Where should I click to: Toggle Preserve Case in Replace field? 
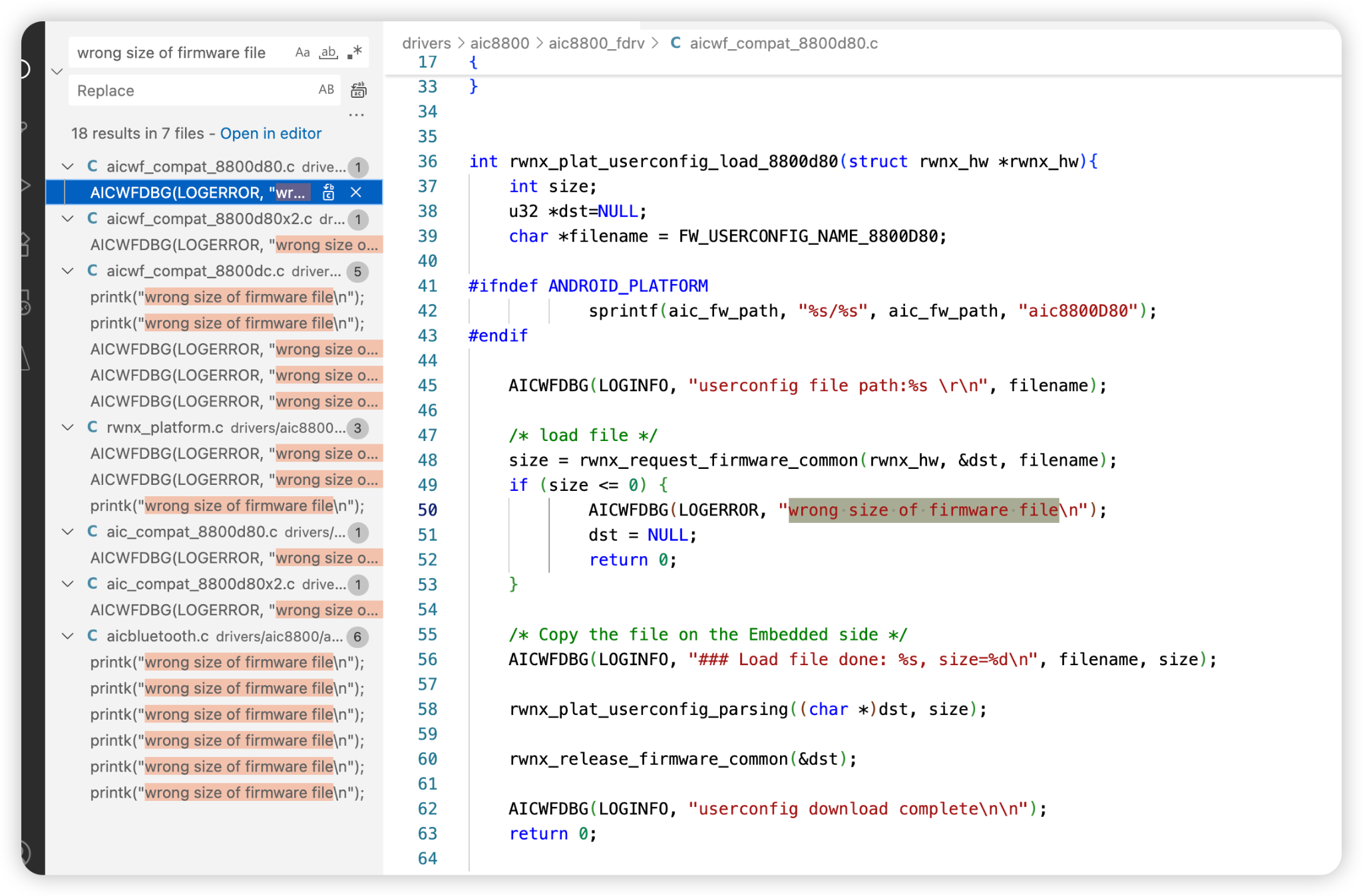(326, 90)
